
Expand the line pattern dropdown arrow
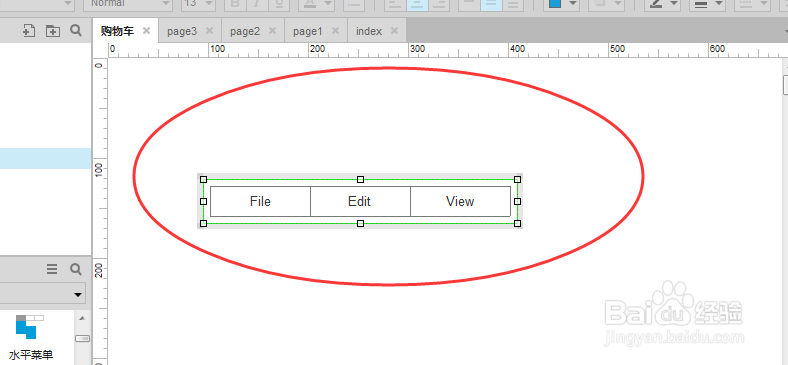tap(764, 4)
